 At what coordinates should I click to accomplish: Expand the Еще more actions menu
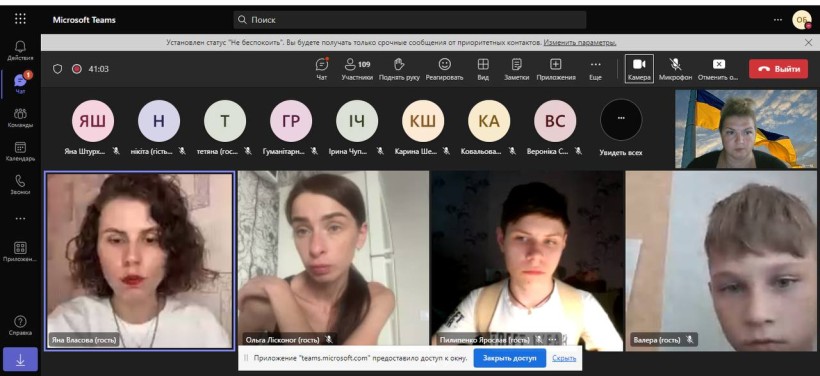pyautogui.click(x=595, y=69)
